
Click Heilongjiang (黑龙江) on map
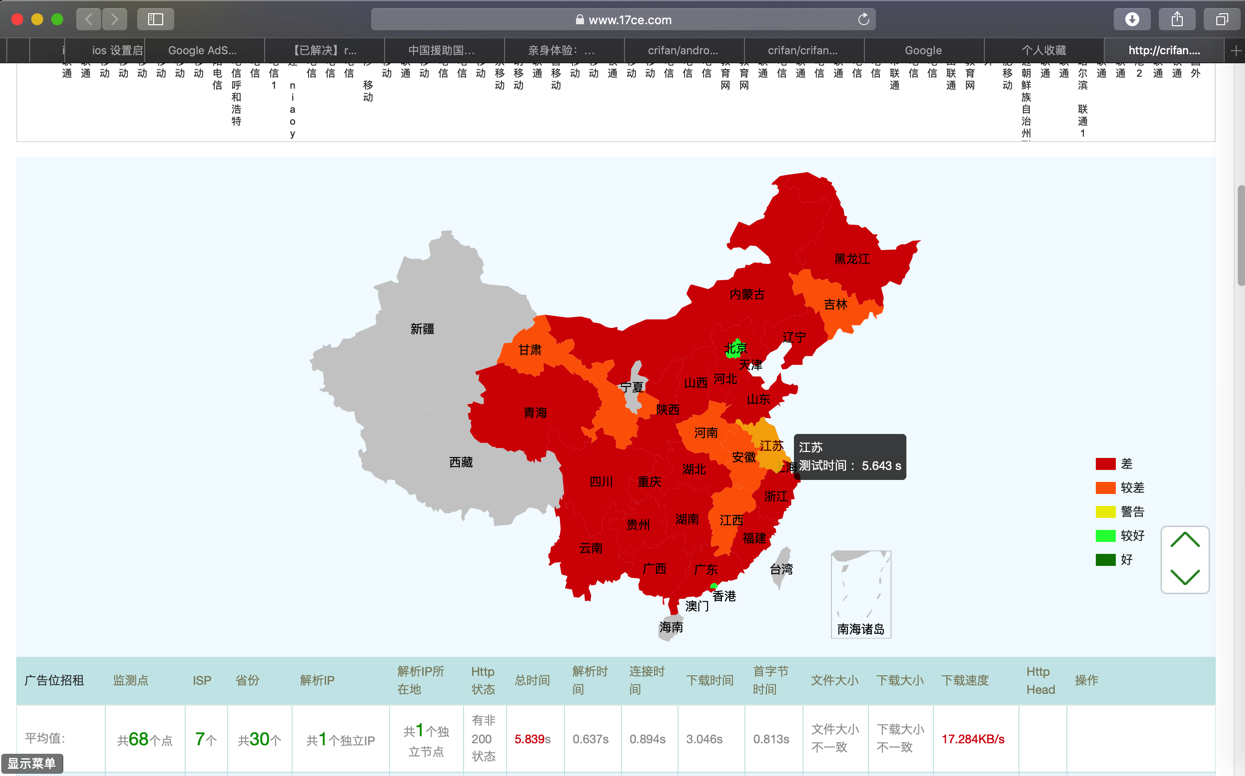click(852, 259)
